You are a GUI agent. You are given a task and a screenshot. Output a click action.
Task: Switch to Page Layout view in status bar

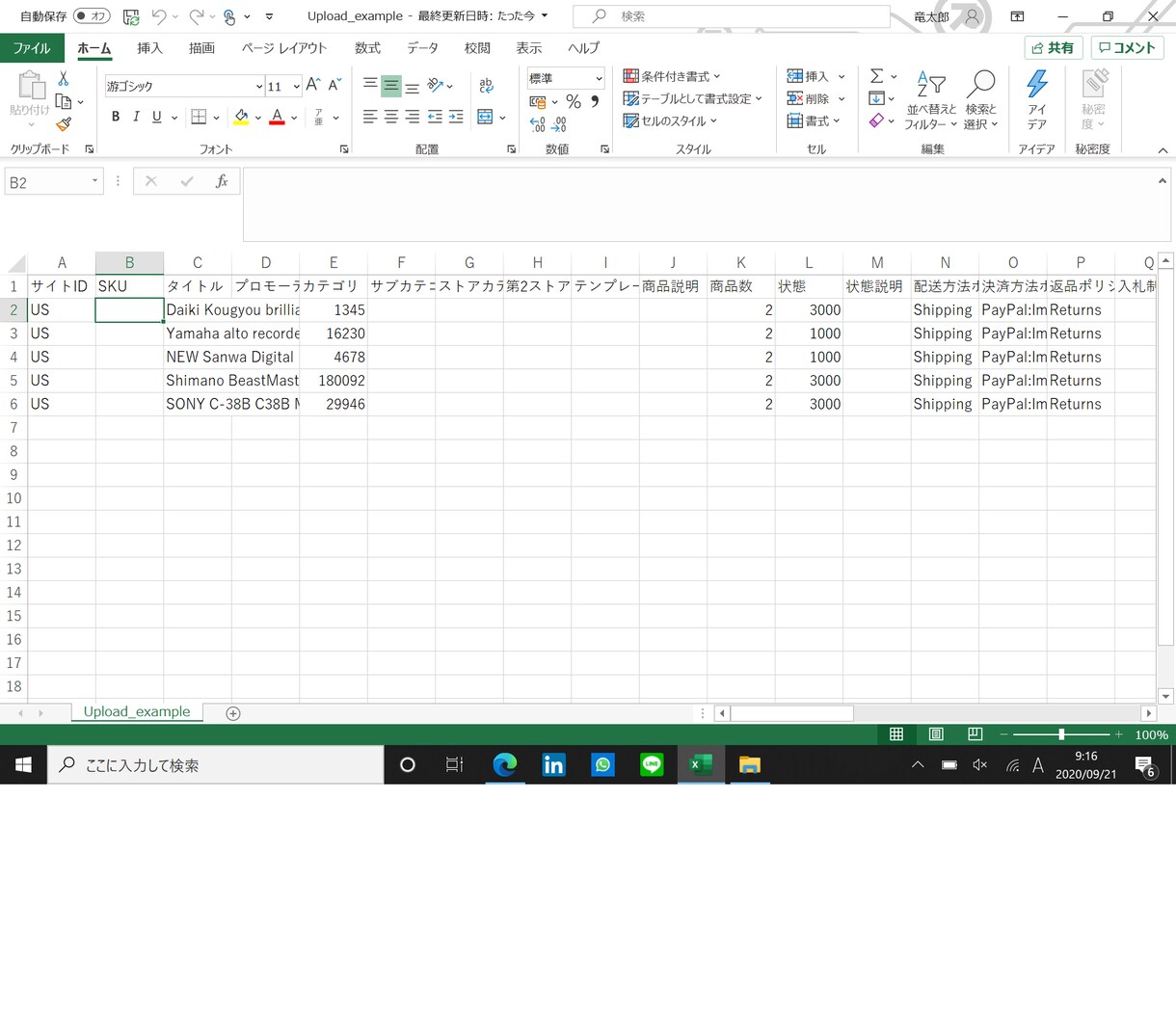(936, 734)
